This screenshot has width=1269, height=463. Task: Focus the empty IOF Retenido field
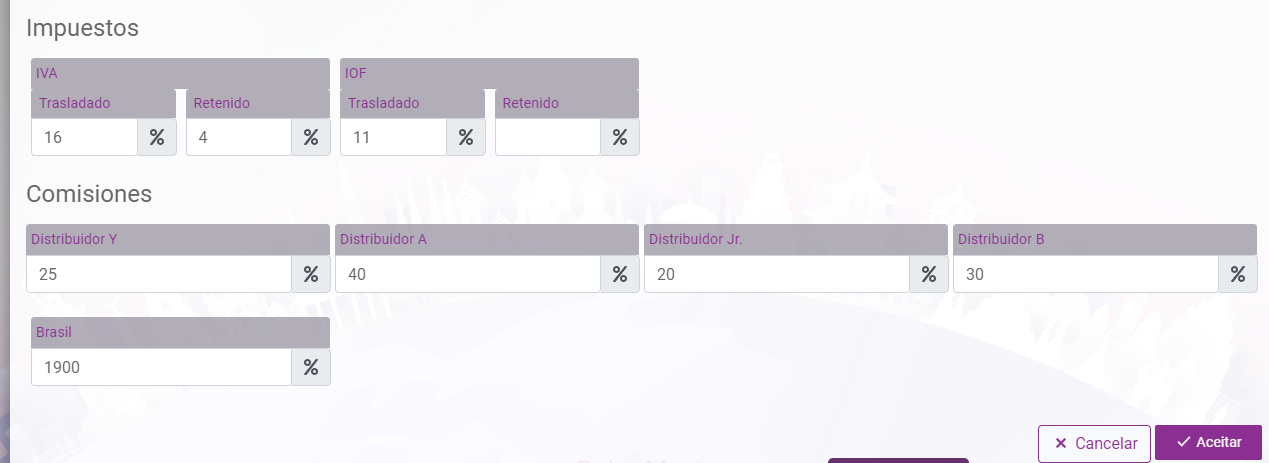(x=548, y=137)
